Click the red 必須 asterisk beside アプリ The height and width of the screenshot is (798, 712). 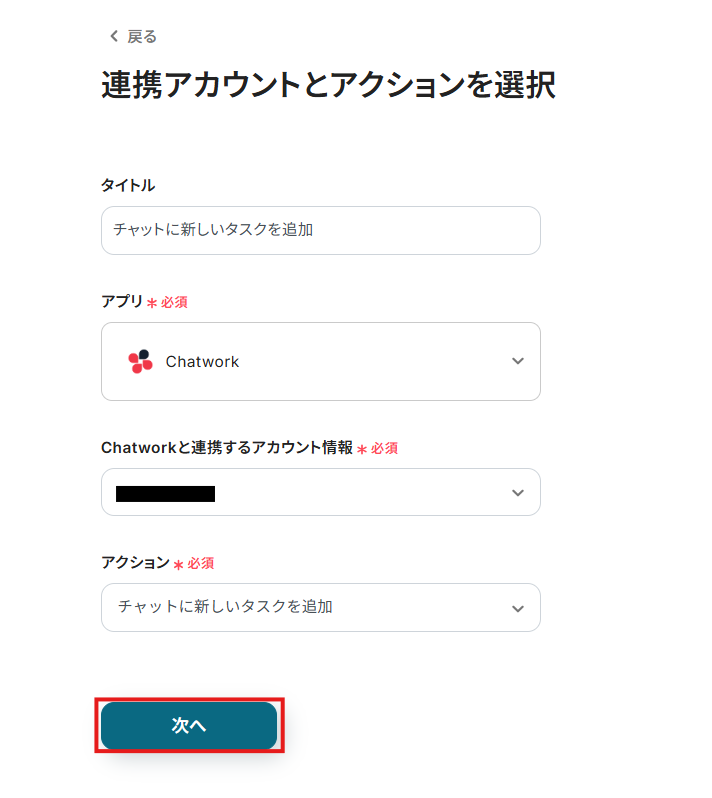click(x=152, y=302)
